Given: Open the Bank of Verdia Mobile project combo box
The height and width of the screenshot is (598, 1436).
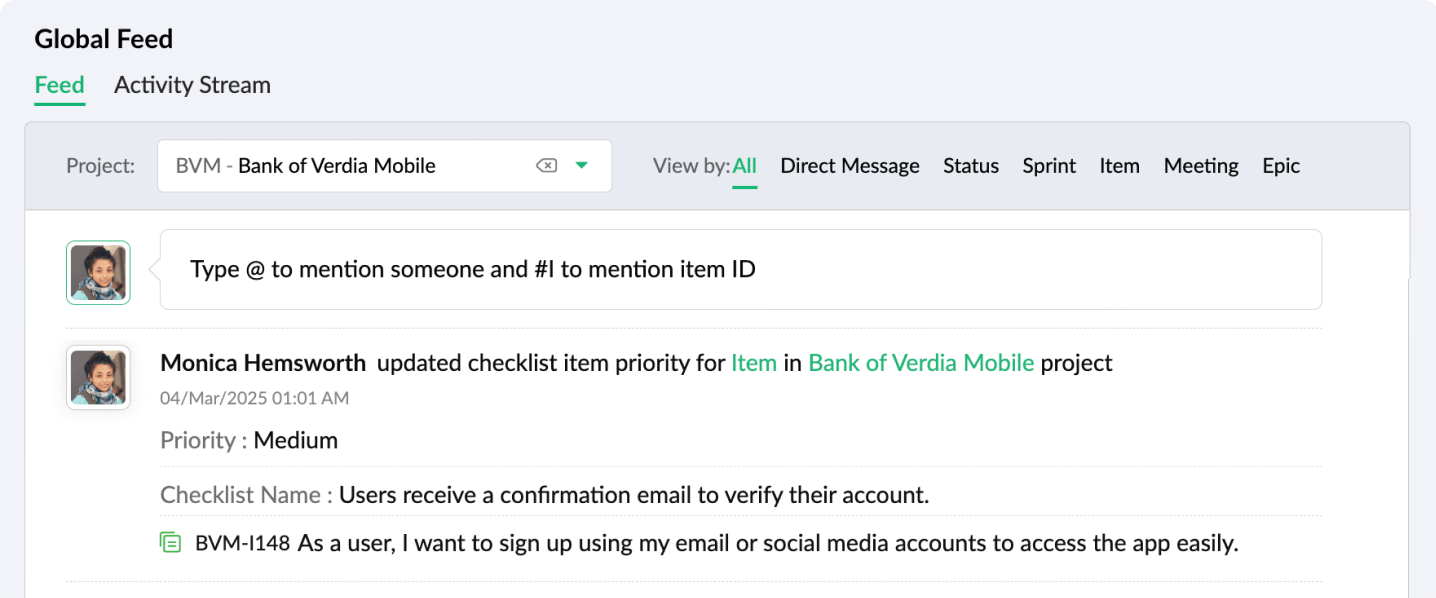Looking at the screenshot, I should click(x=340, y=166).
